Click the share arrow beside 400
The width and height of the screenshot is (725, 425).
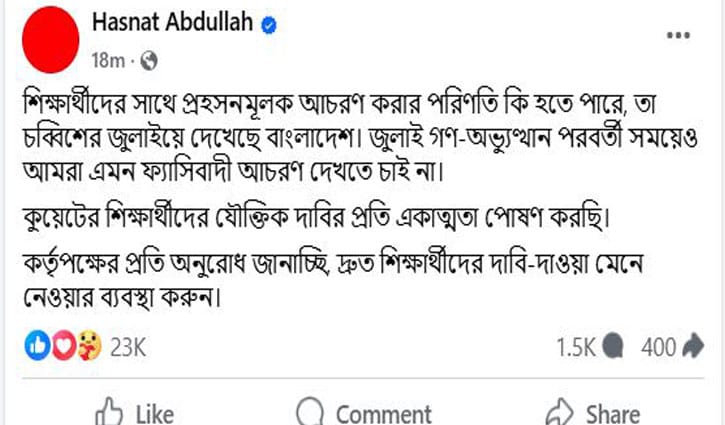[692, 347]
